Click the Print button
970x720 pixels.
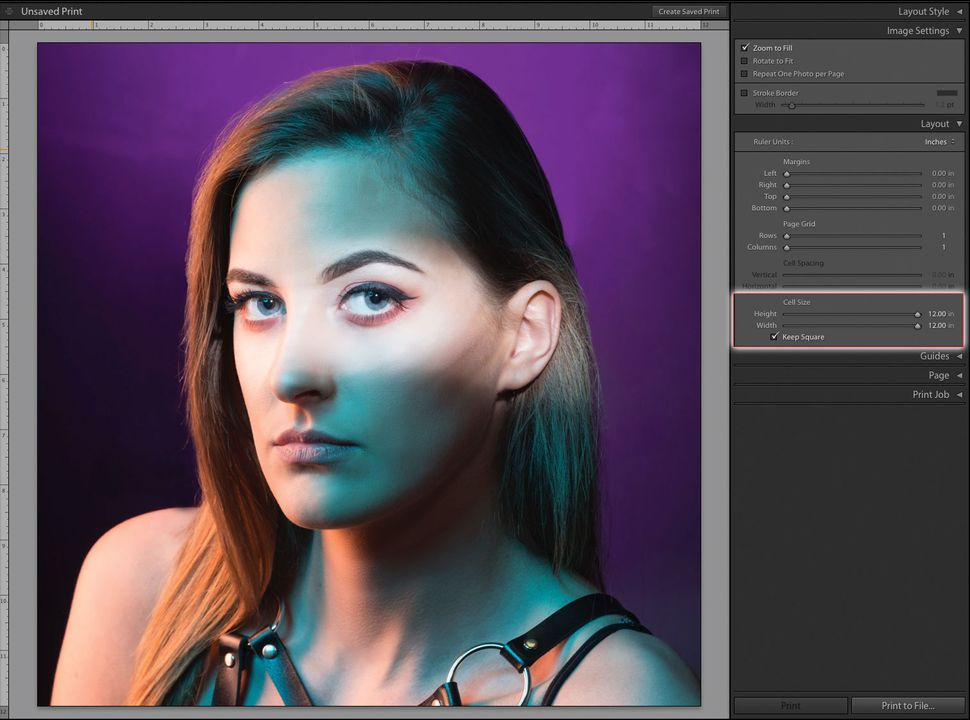(789, 704)
